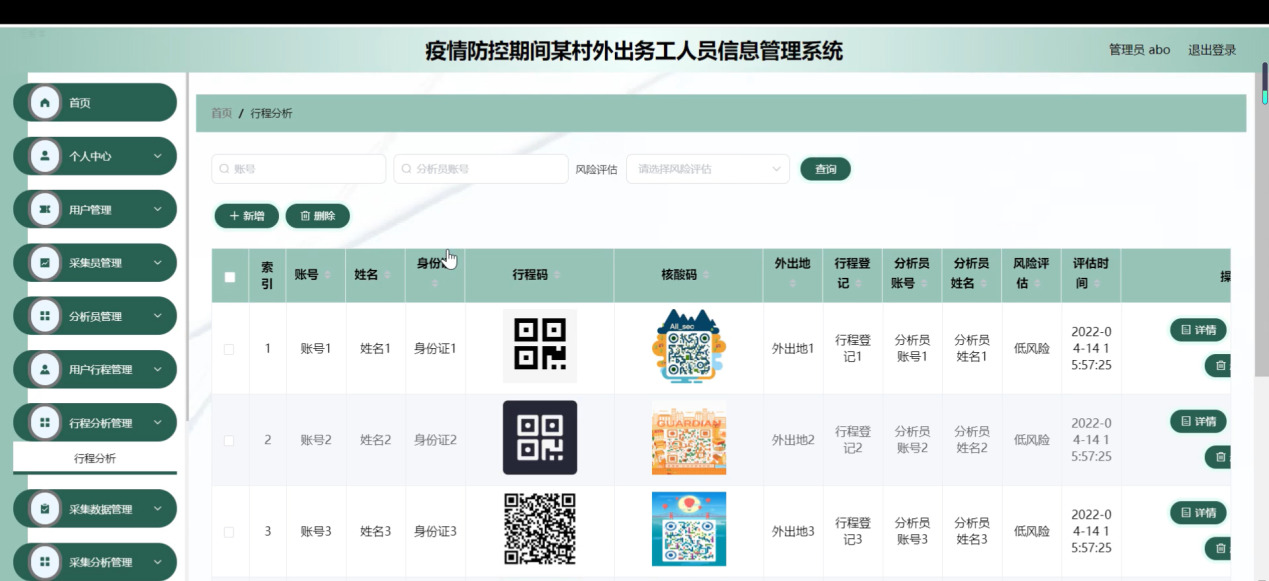This screenshot has width=1269, height=581.
Task: Focus the 账号 search input
Action: click(x=298, y=169)
